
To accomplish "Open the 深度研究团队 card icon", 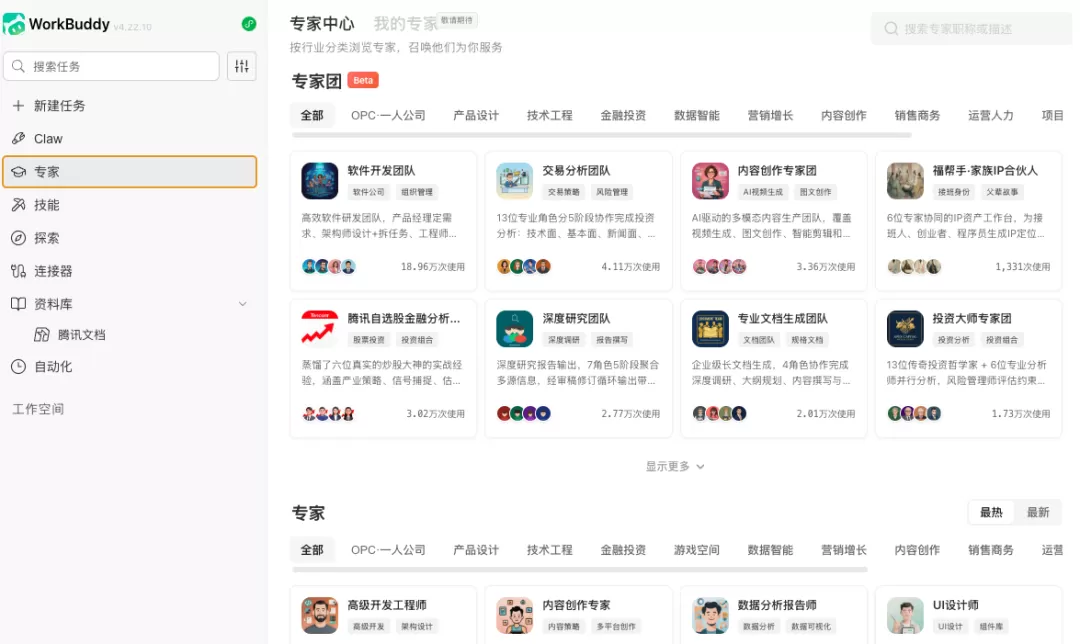I will [x=515, y=329].
